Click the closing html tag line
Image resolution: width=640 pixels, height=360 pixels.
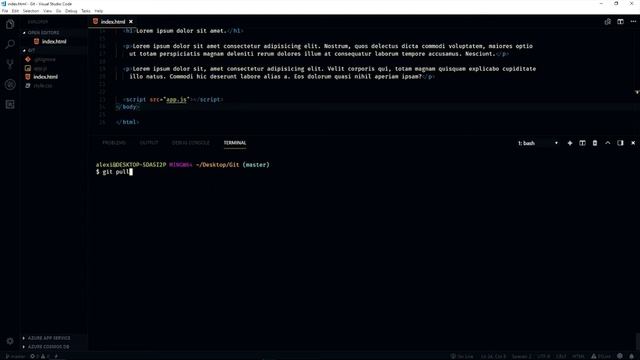coord(127,122)
